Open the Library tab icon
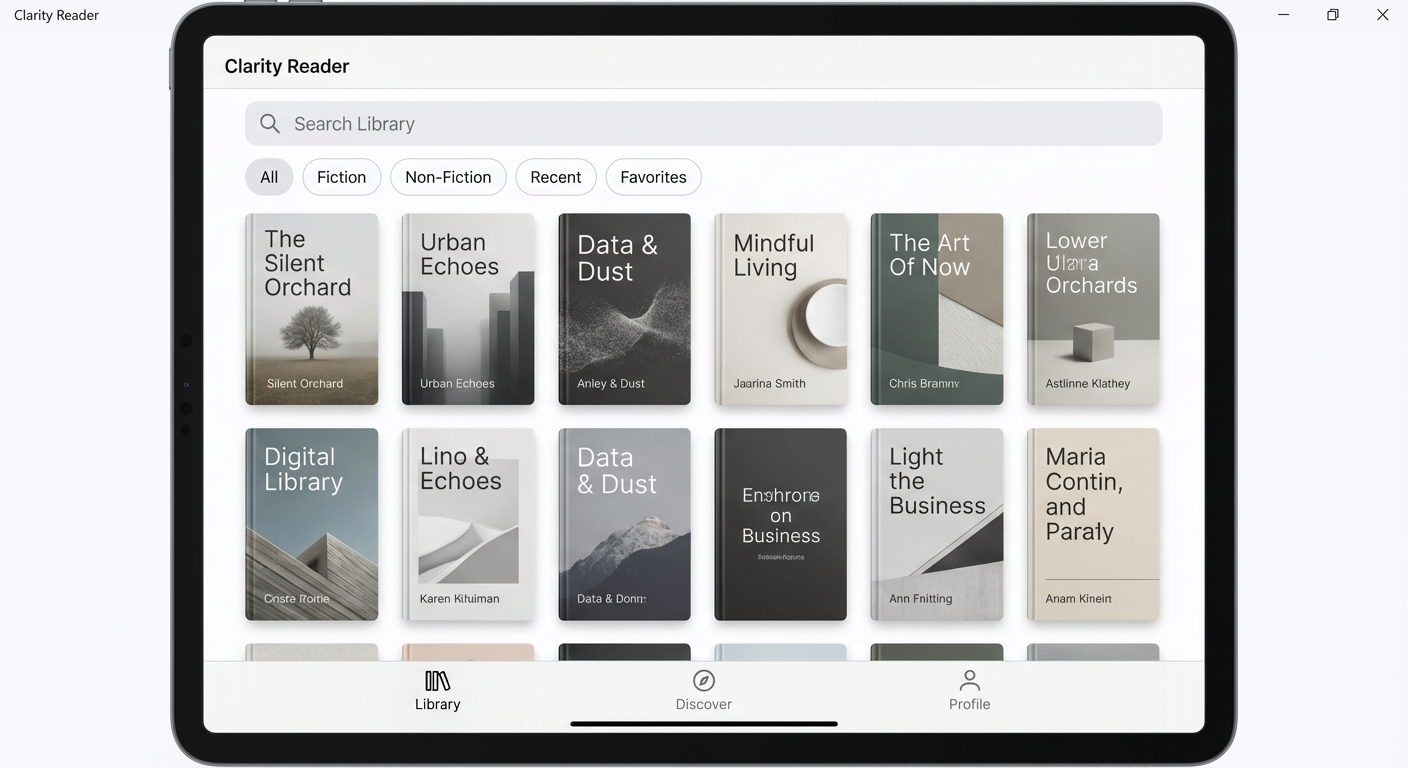This screenshot has width=1408, height=768. click(437, 681)
